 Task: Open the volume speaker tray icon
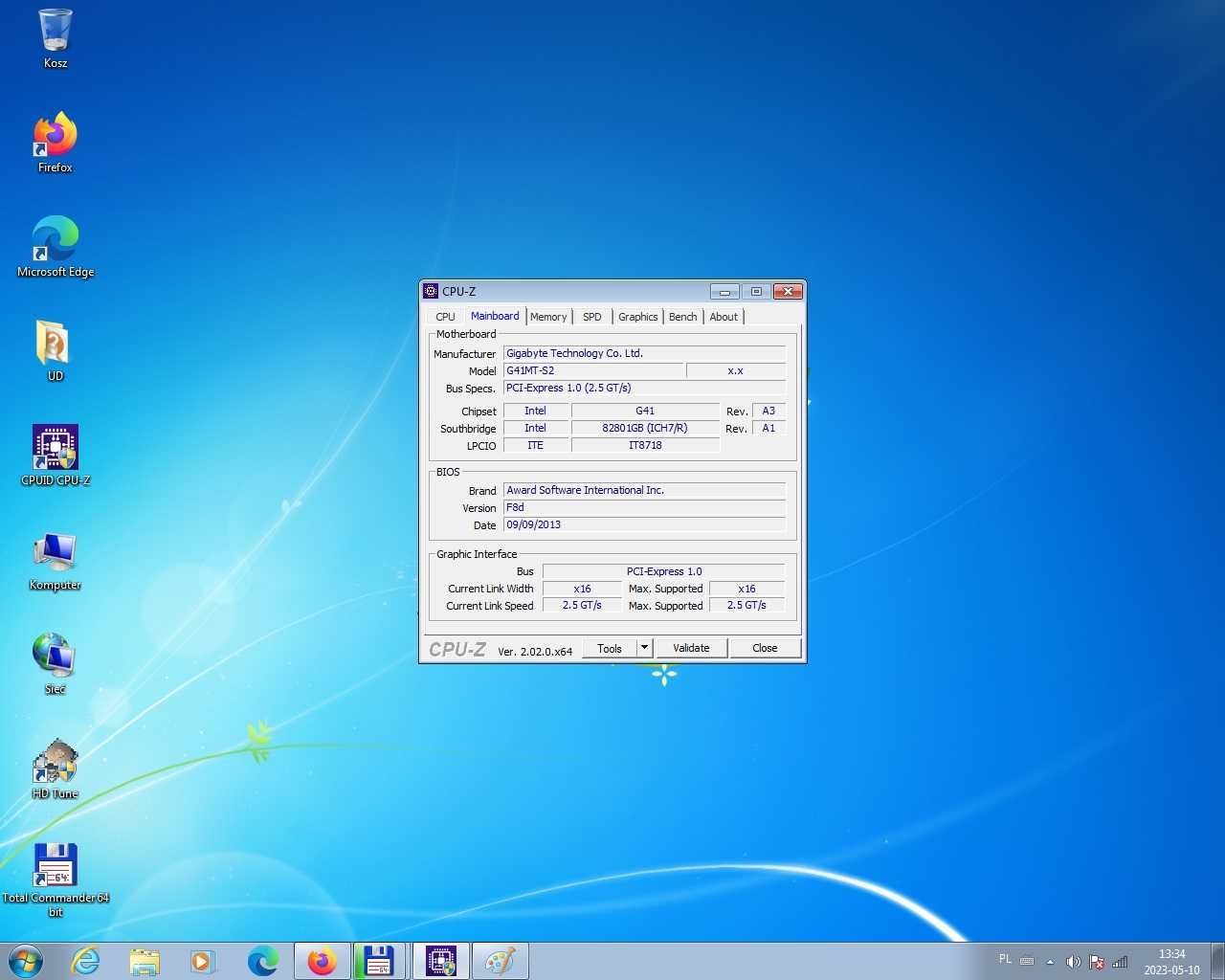pos(1073,962)
